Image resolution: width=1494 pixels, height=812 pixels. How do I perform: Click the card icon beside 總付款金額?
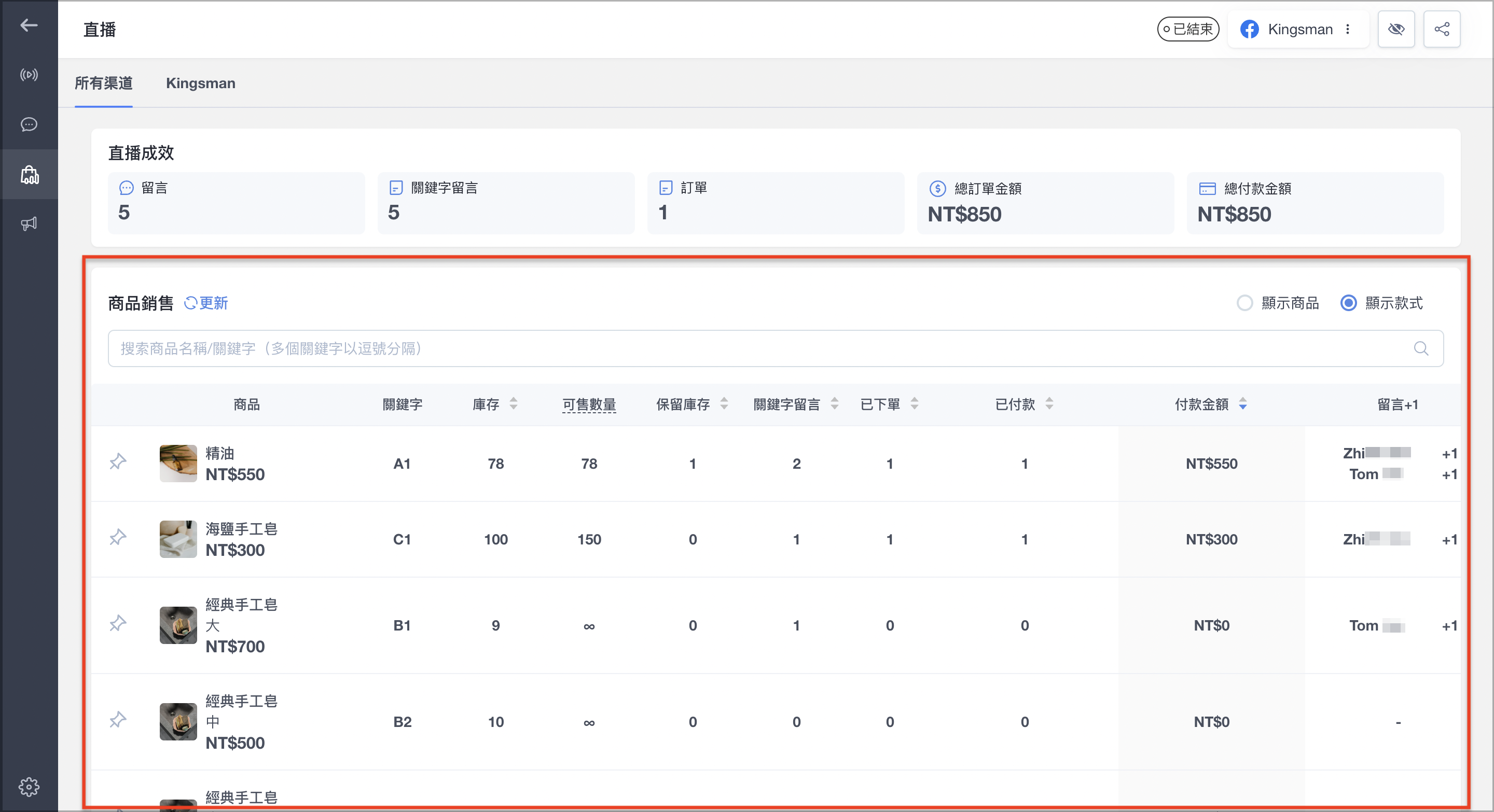click(1207, 188)
